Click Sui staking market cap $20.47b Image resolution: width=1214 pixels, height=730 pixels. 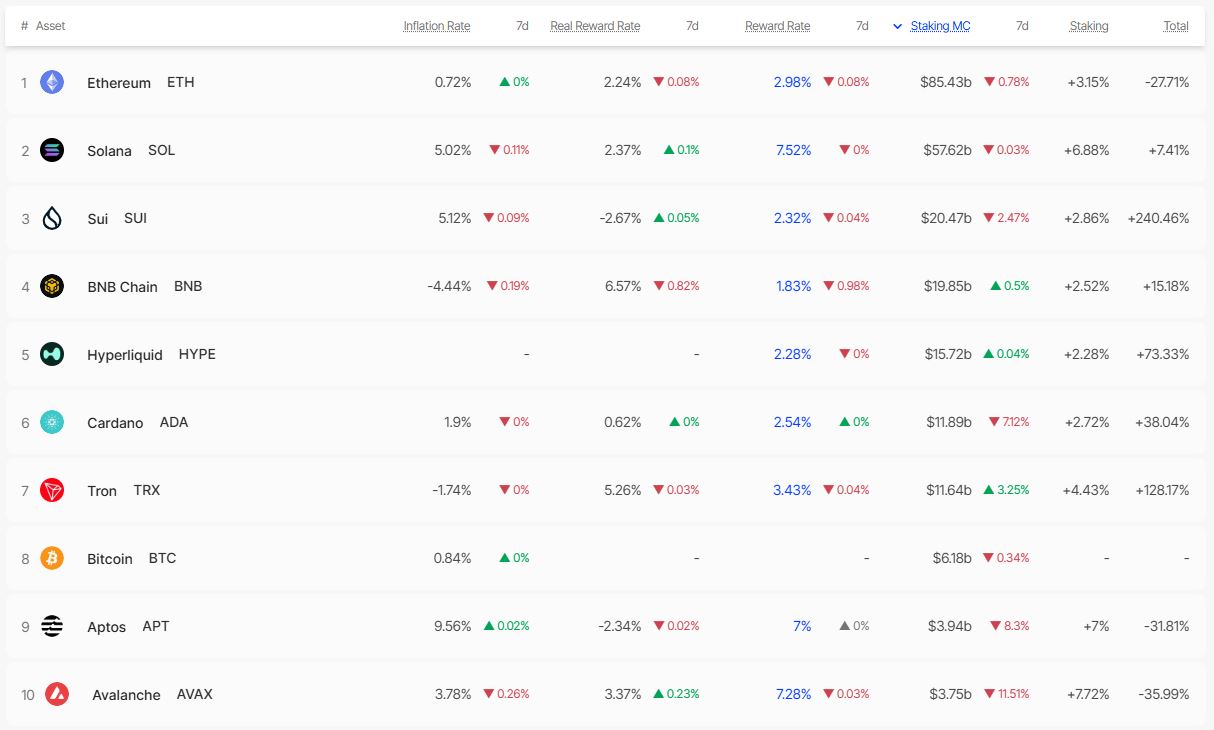coord(947,218)
